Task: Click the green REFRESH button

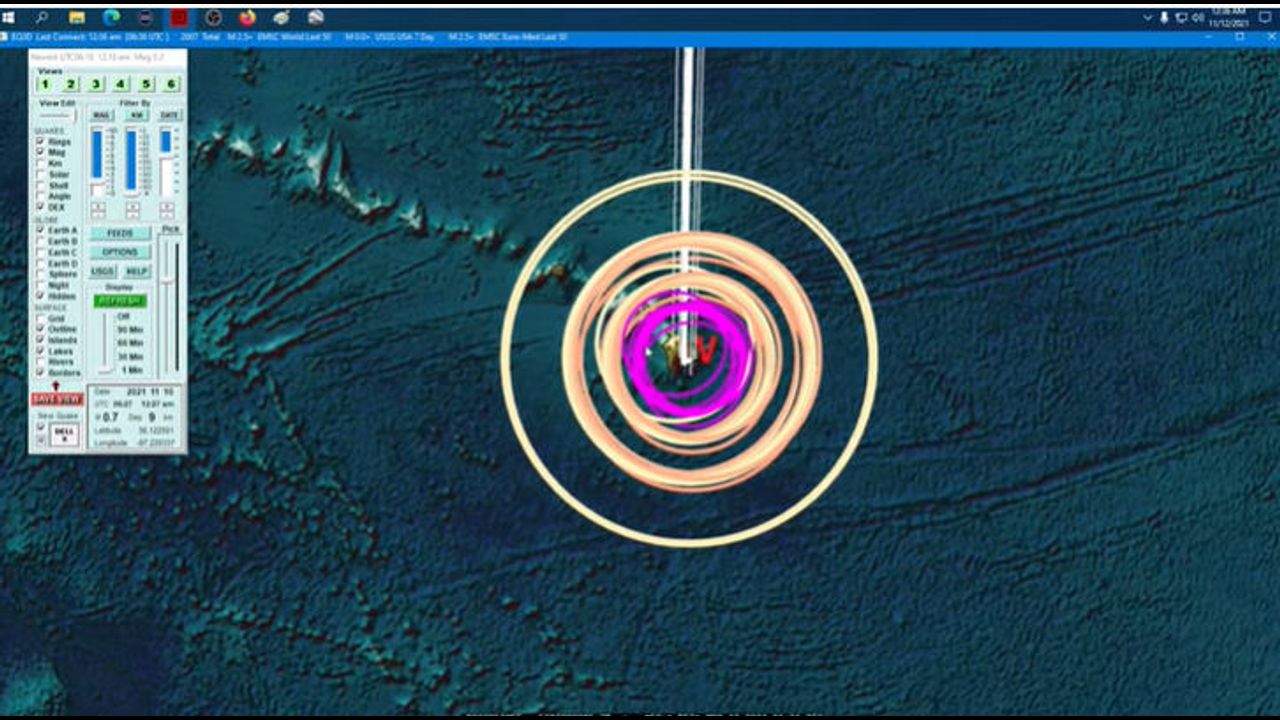Action: coord(120,300)
